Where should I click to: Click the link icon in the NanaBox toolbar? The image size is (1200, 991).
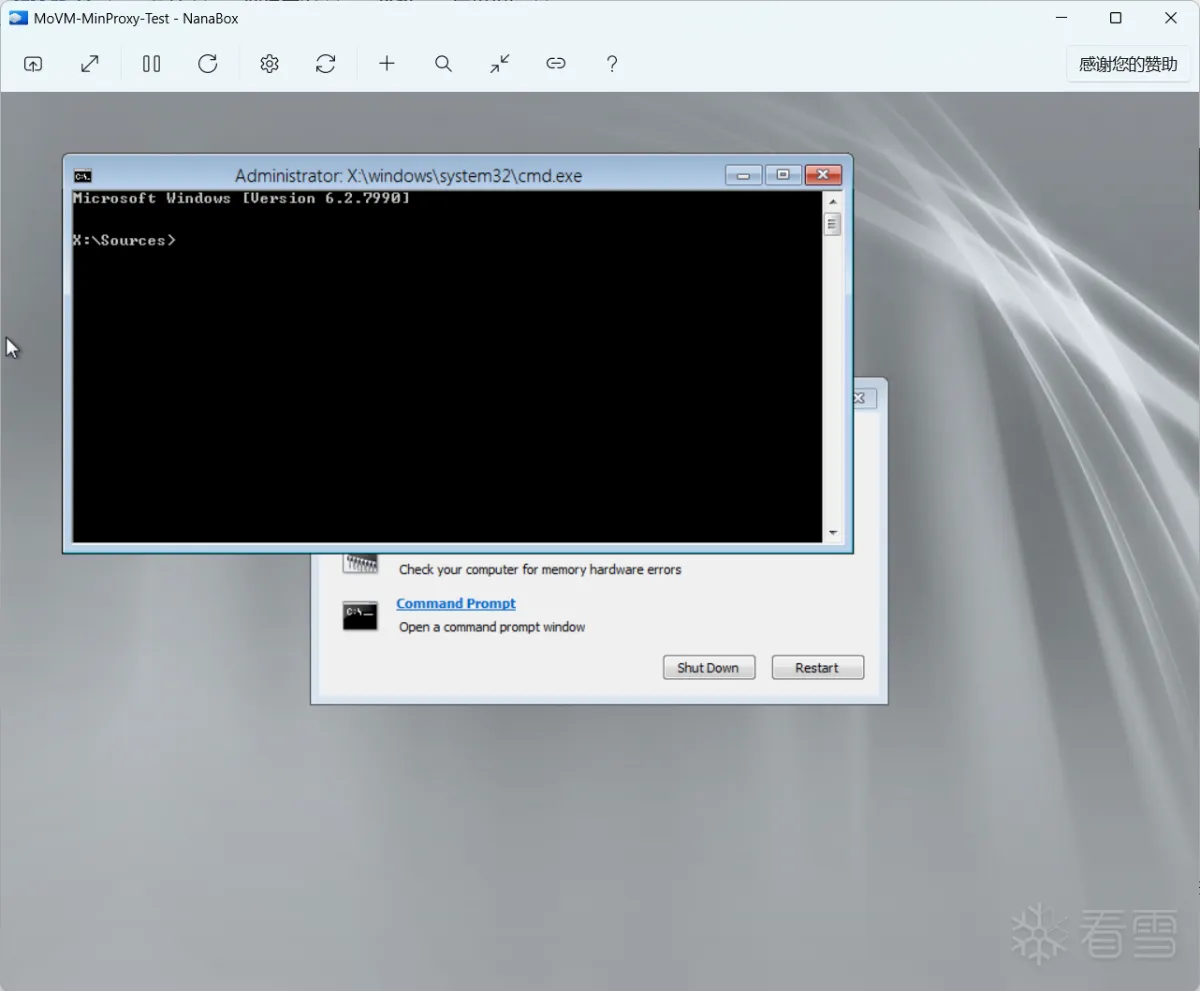click(556, 63)
